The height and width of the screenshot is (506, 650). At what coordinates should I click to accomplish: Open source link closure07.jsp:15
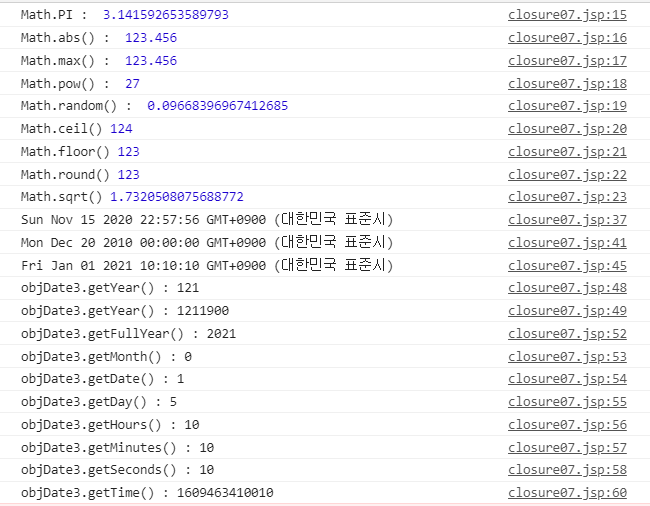(567, 15)
